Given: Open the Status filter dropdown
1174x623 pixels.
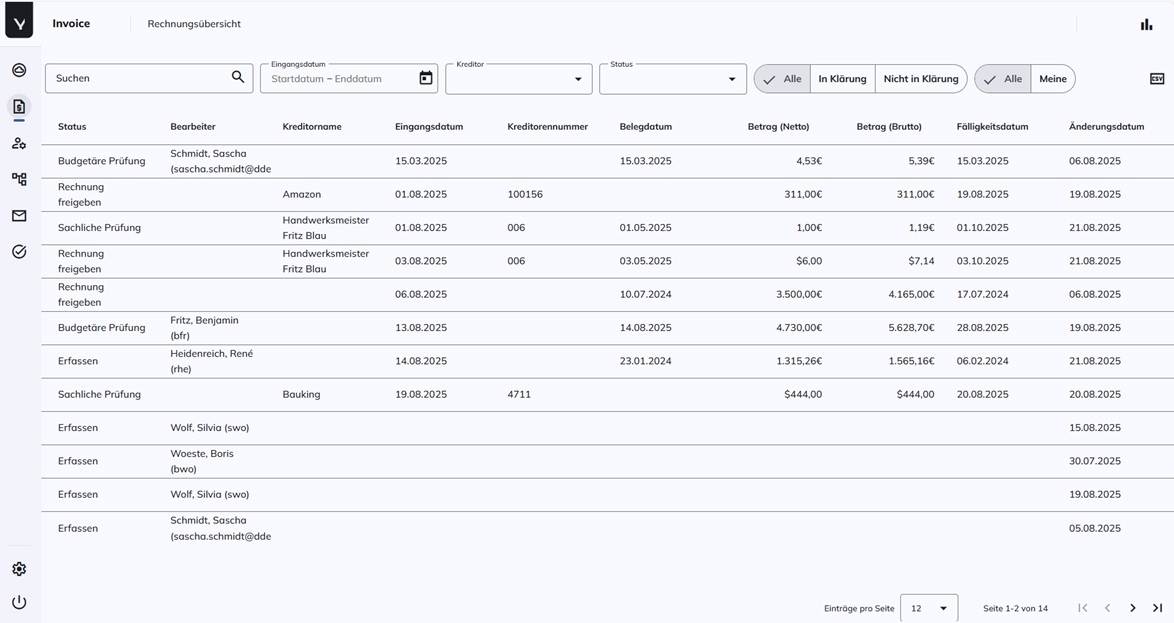Looking at the screenshot, I should point(673,79).
